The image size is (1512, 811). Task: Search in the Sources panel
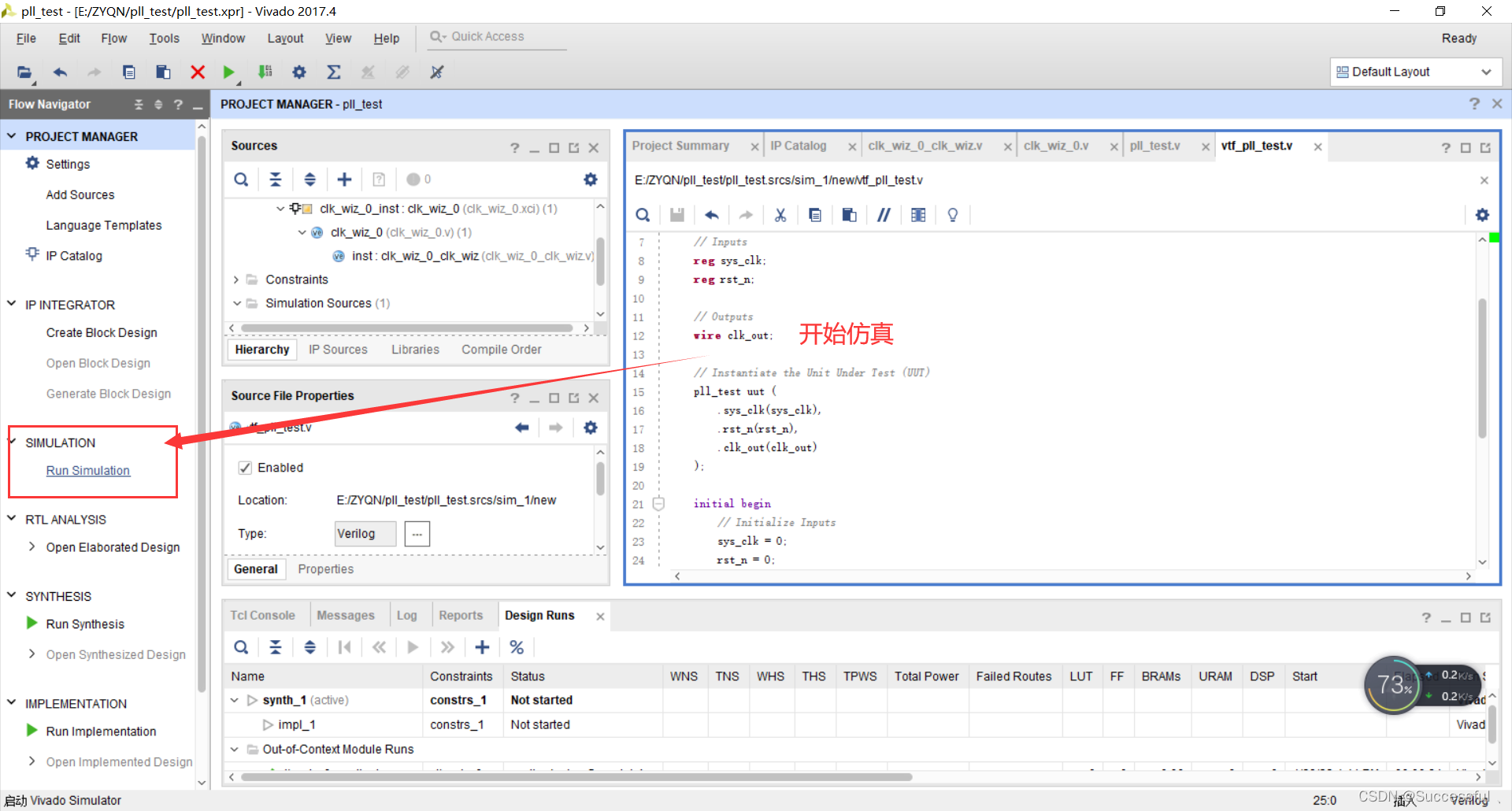(x=241, y=180)
